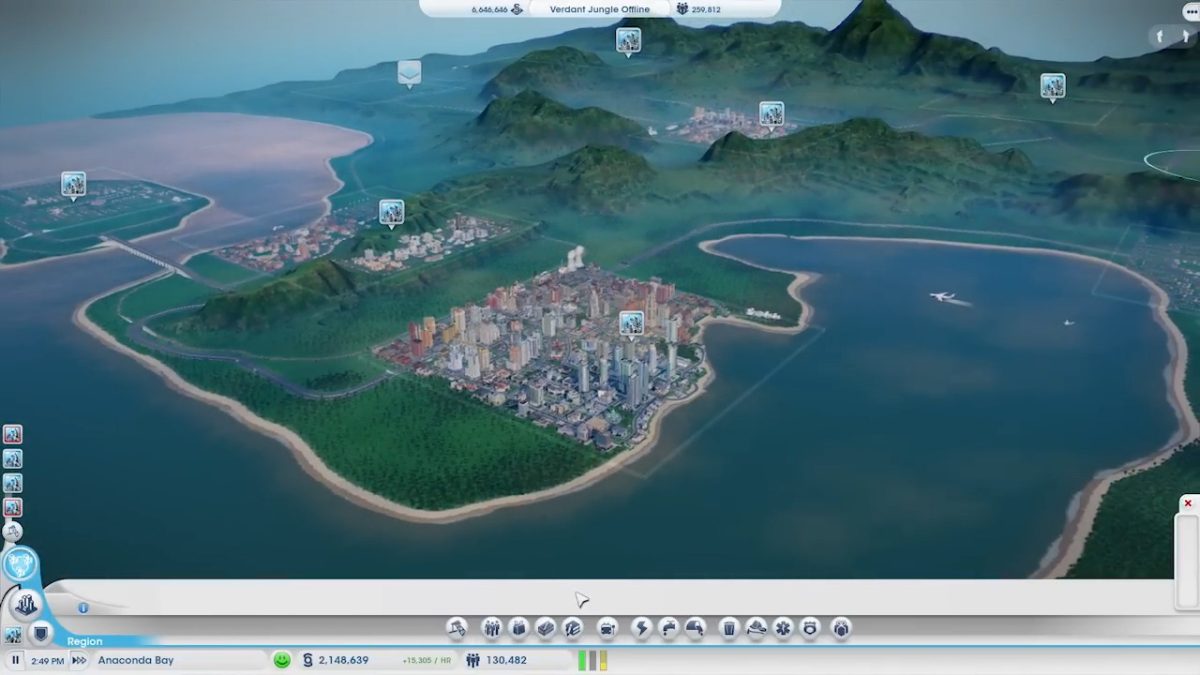Image resolution: width=1200 pixels, height=675 pixels.
Task: Toggle the Region view globe button
Action: point(20,565)
